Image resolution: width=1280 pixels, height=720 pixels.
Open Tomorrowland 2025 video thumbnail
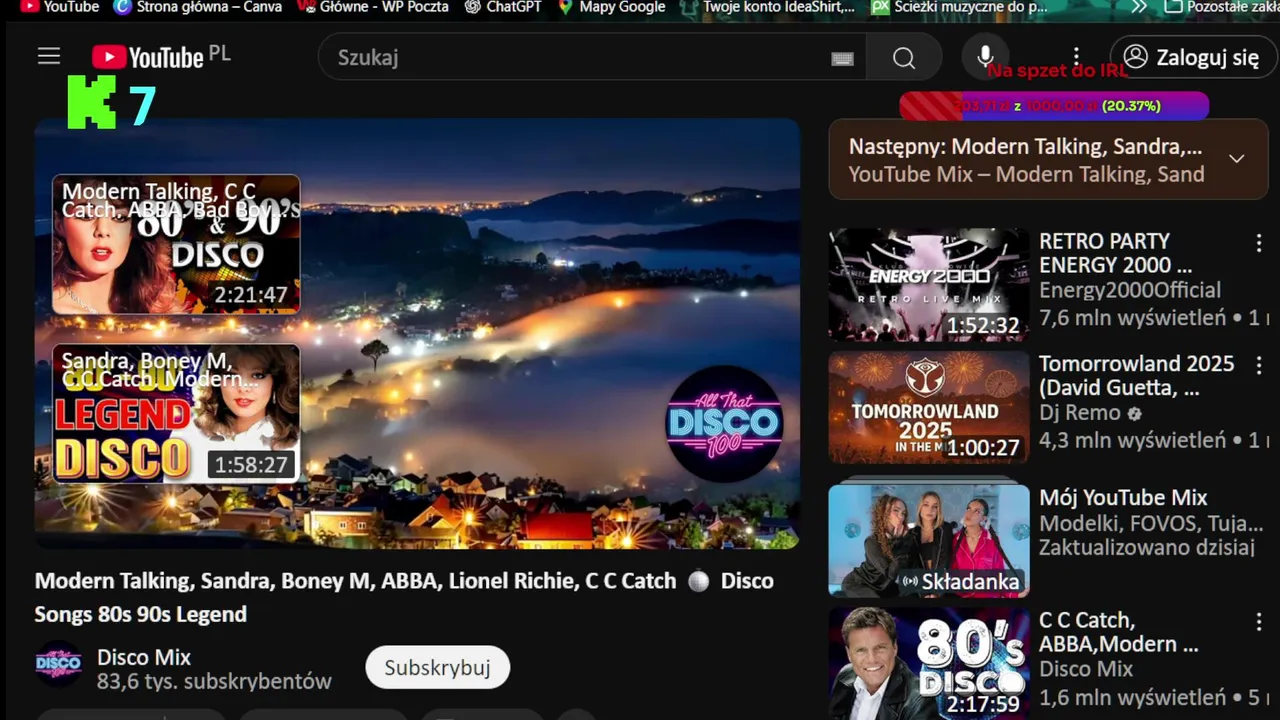929,407
